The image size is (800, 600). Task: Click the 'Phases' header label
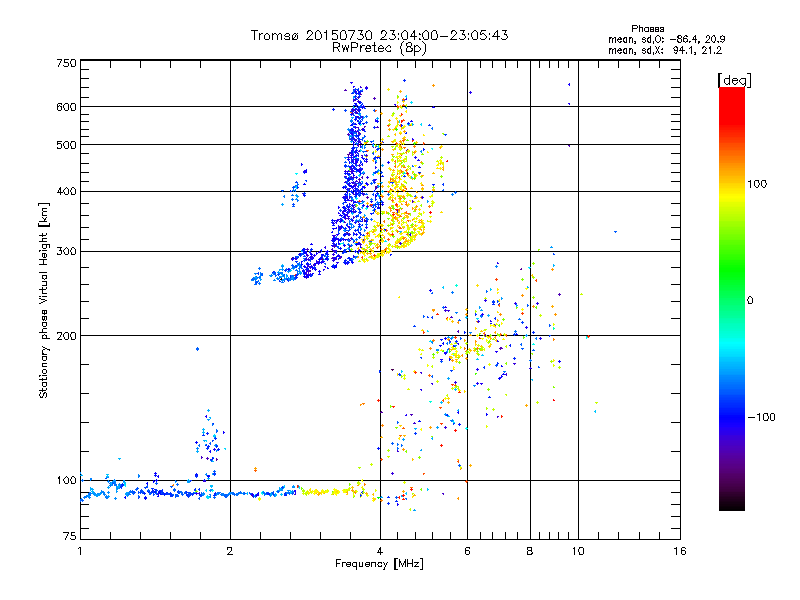[647, 29]
